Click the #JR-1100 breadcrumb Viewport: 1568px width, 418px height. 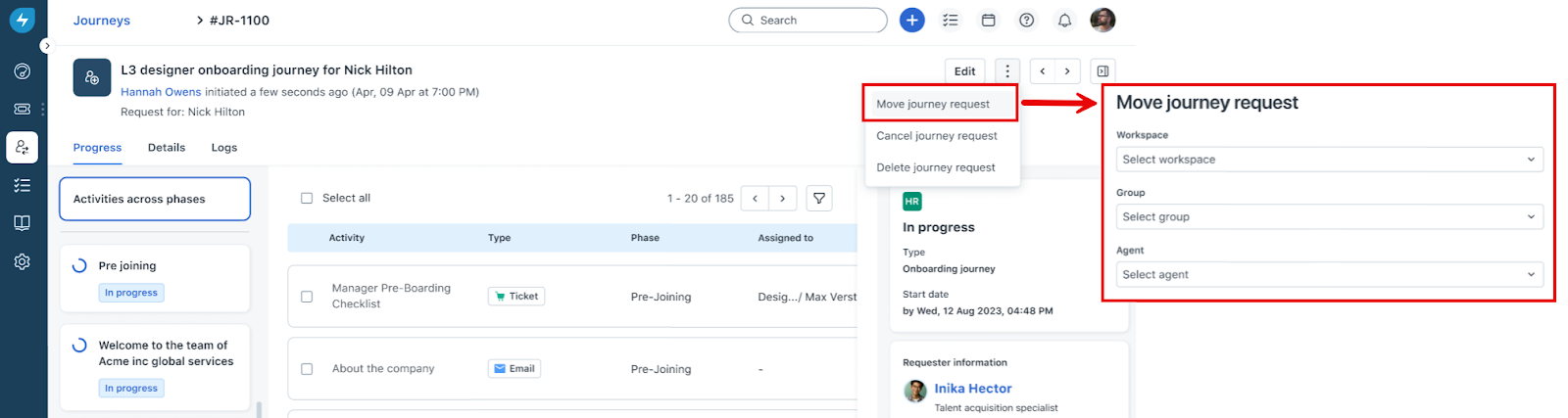pyautogui.click(x=239, y=20)
